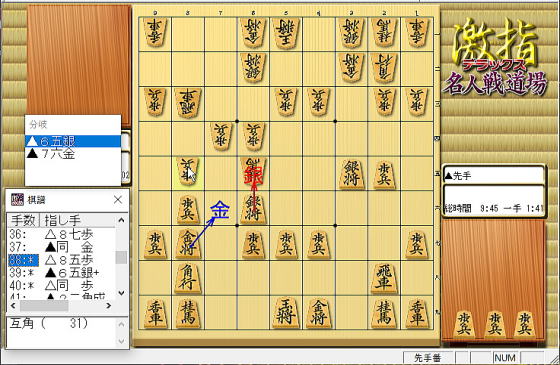Select the 飛車 rook piece on board
Screen dimensions: 560x365
pyautogui.click(x=383, y=278)
